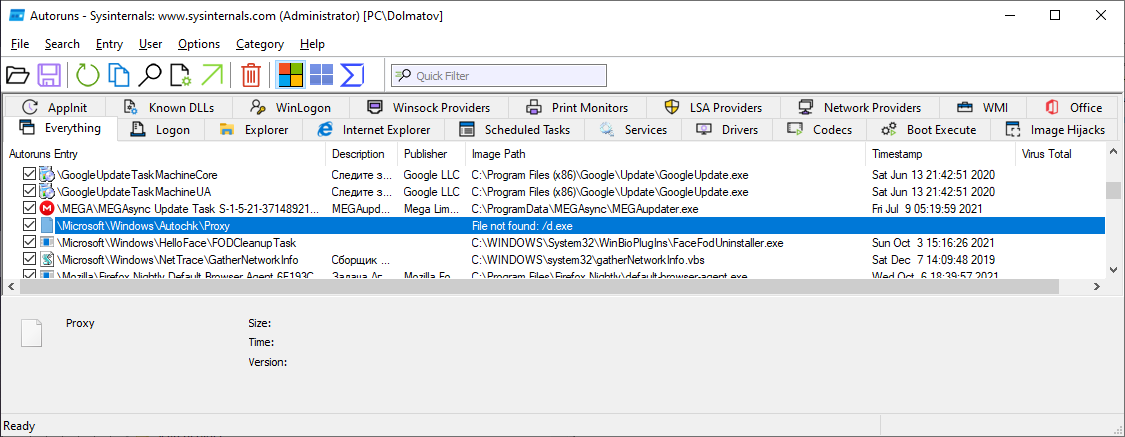This screenshot has height=437, width=1125.
Task: Delete the entry with red trash icon
Action: click(x=251, y=75)
